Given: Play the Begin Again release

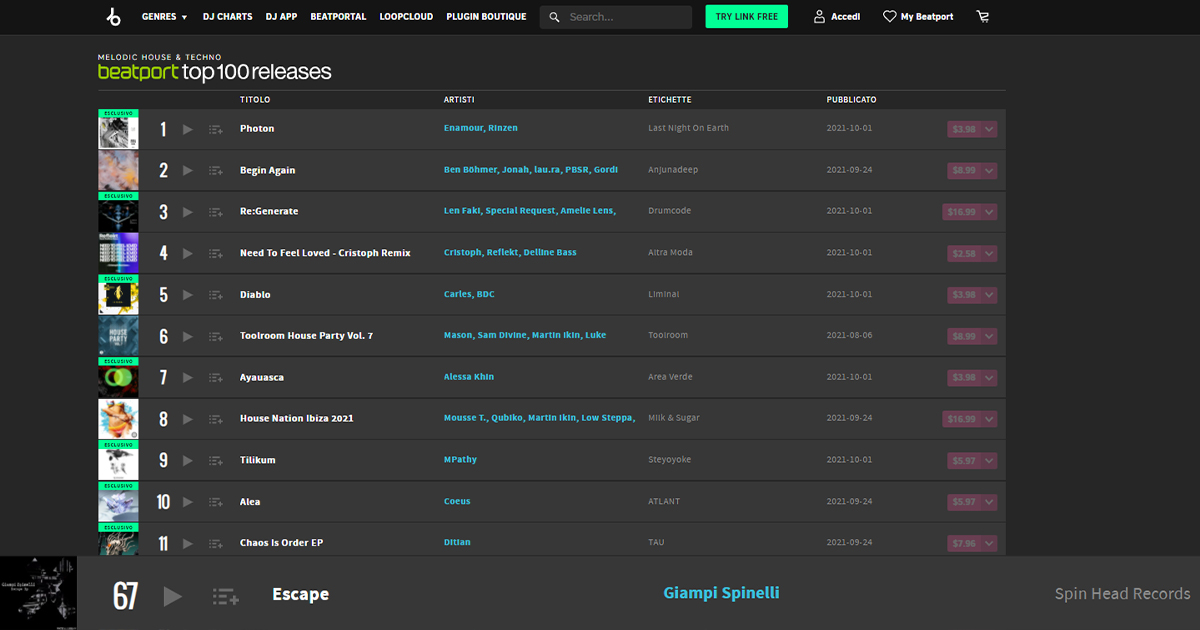Looking at the screenshot, I should pyautogui.click(x=188, y=171).
